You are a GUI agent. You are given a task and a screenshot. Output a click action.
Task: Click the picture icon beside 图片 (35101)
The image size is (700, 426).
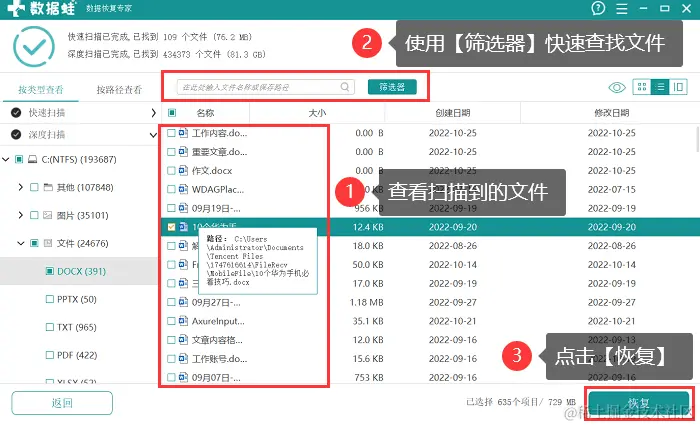48,215
